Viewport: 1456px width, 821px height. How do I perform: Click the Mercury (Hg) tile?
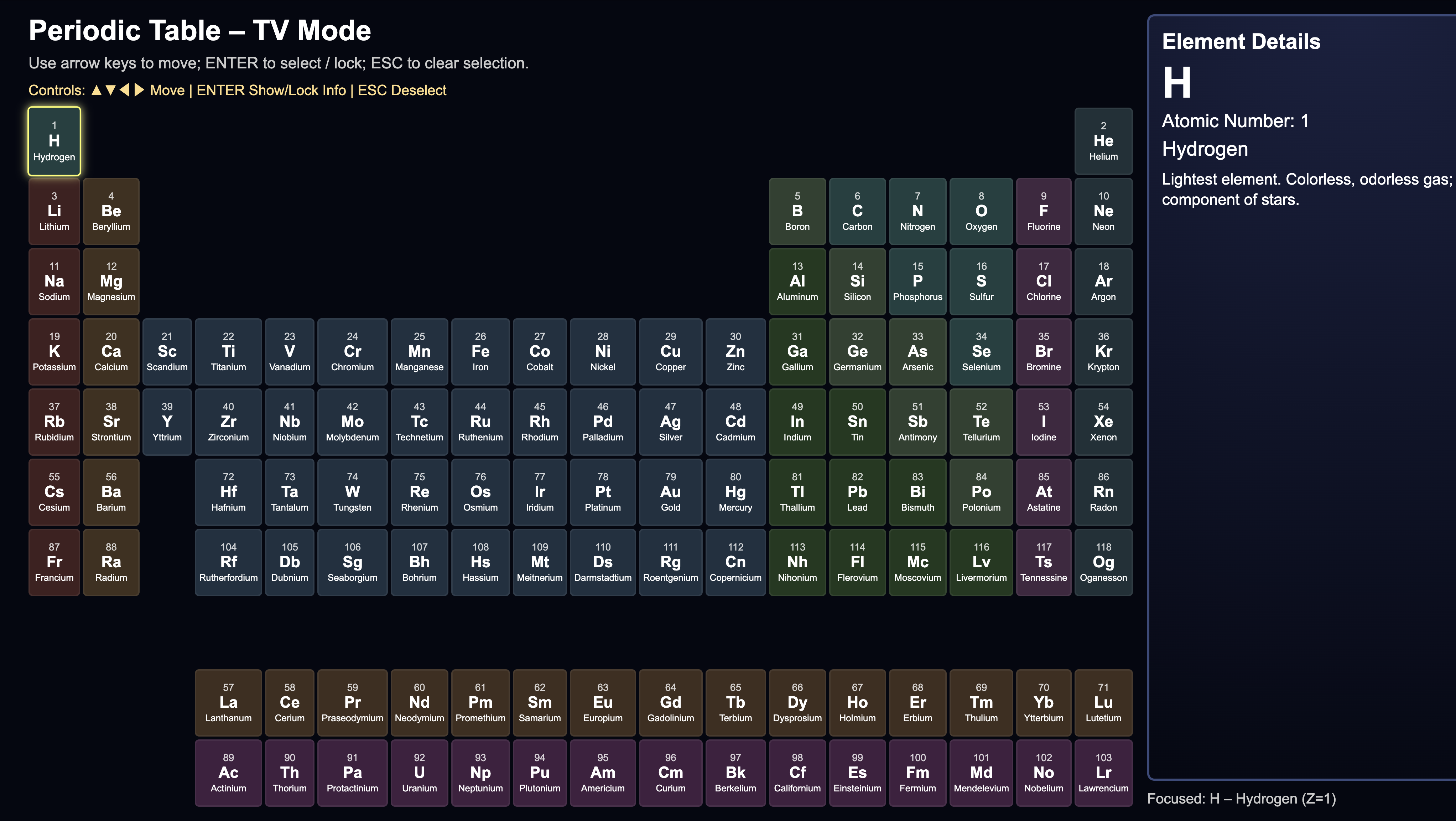coord(735,492)
